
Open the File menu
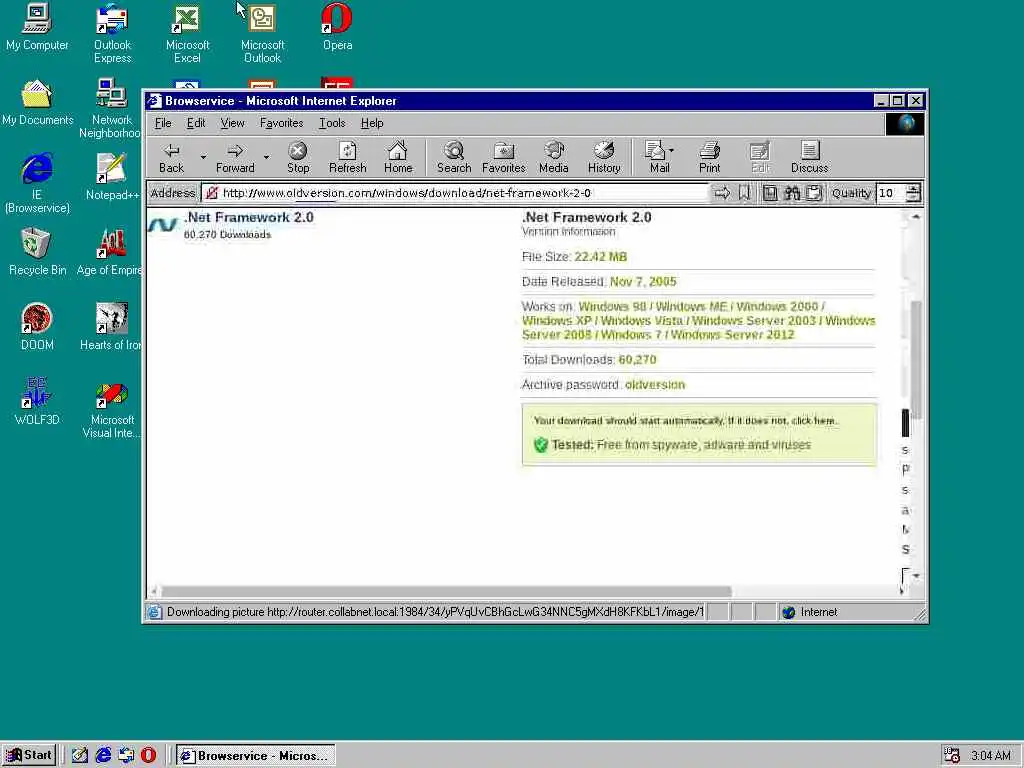[163, 123]
